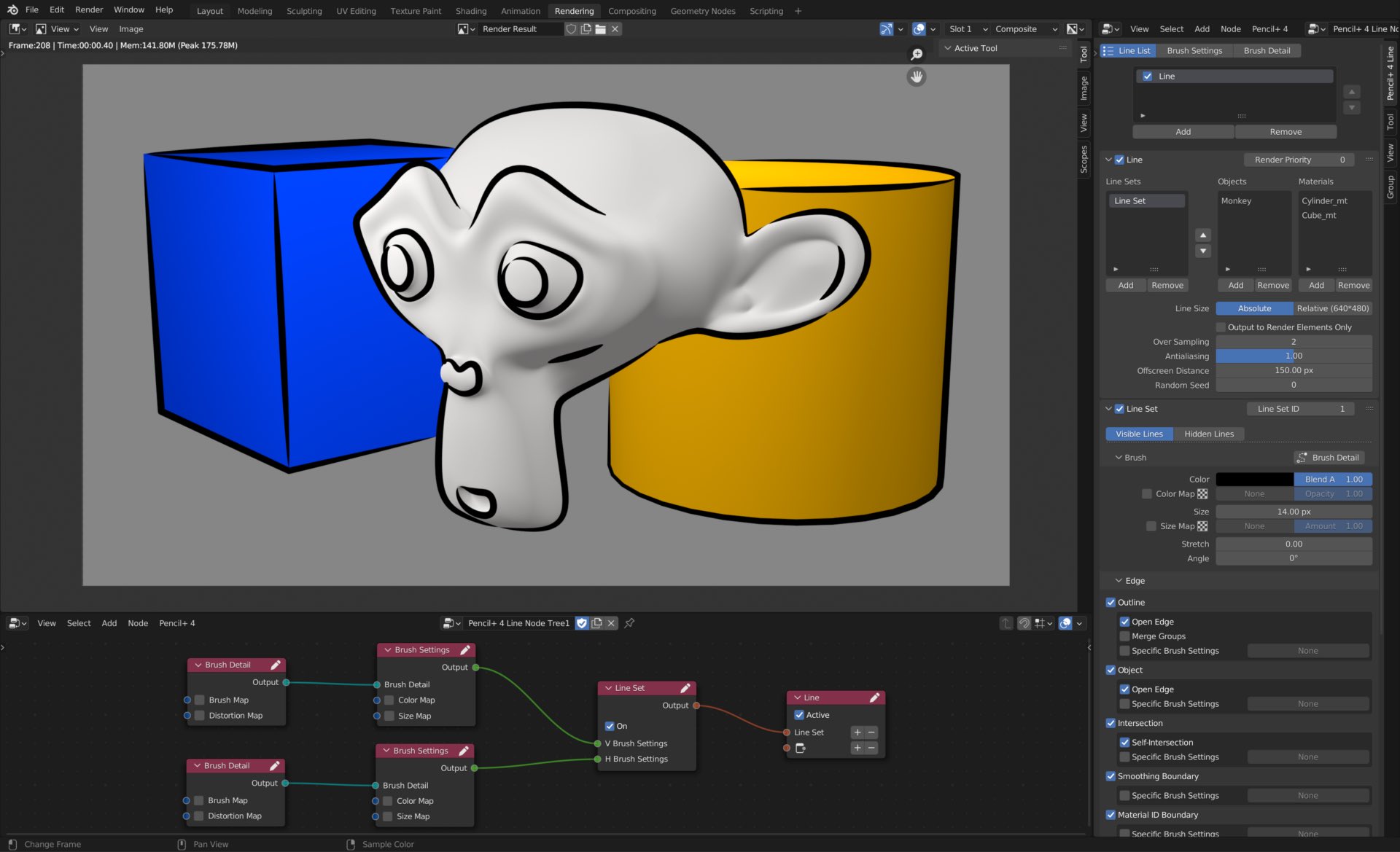Click the Offscreen Distance value field
The image size is (1400, 852).
(1294, 370)
